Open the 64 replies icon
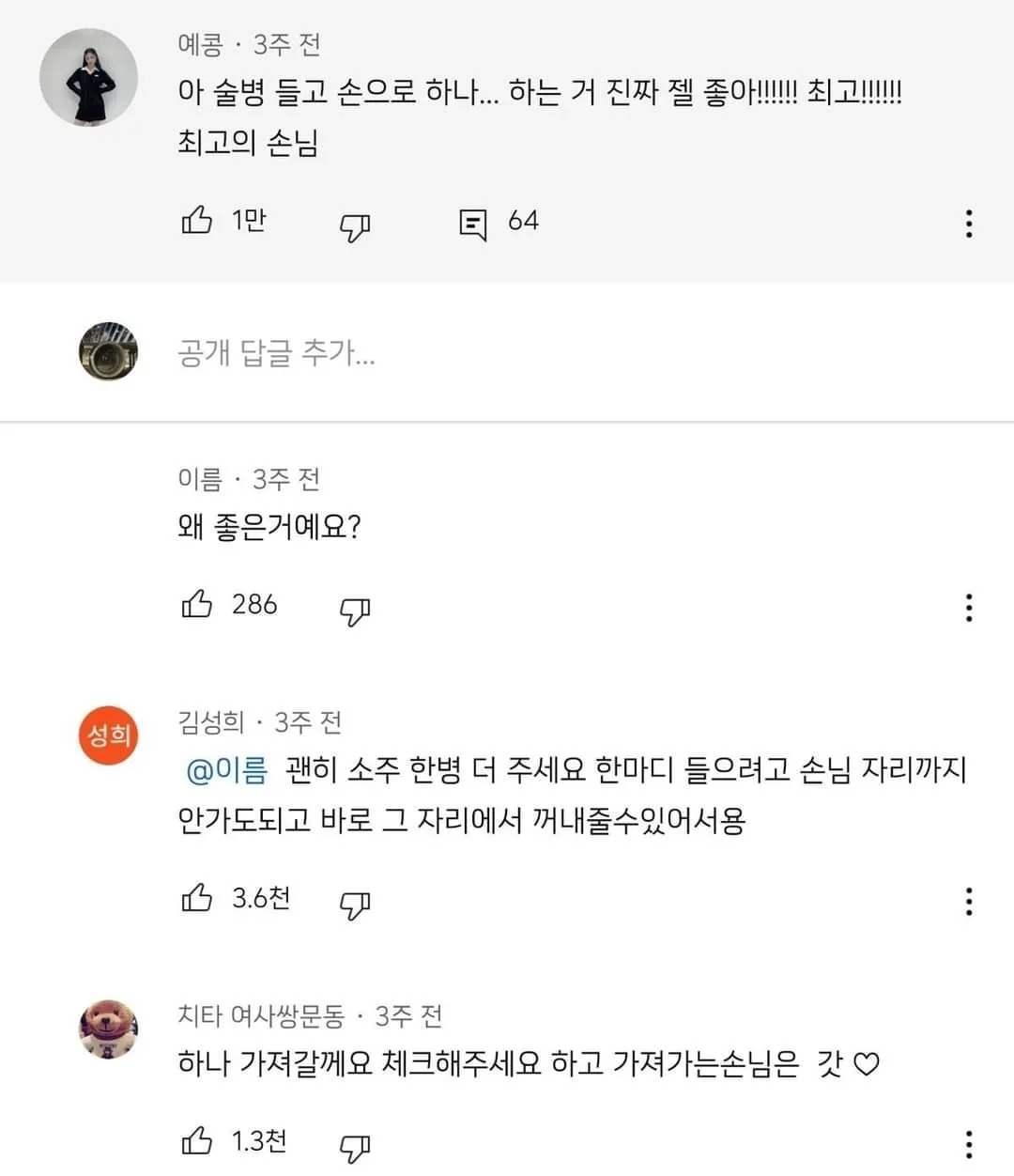1014x1176 pixels. tap(472, 224)
